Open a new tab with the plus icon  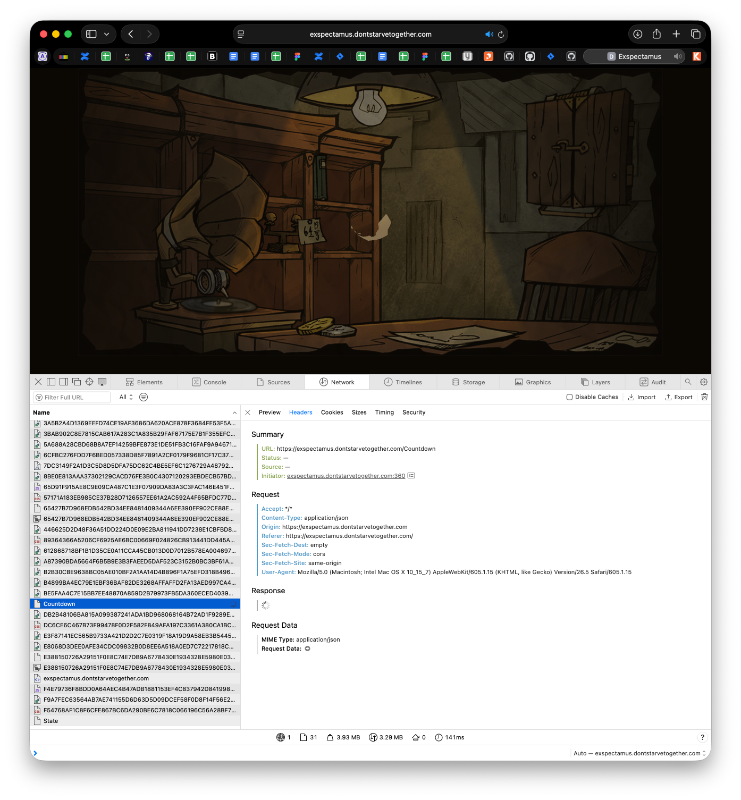coord(676,34)
